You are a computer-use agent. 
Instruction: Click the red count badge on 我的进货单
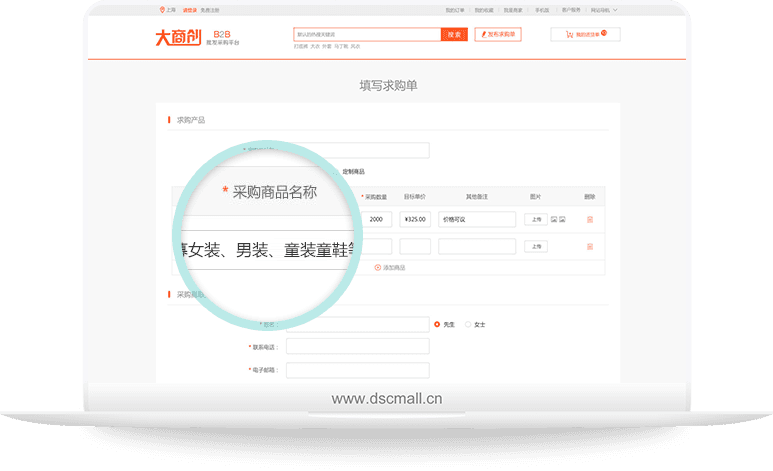tap(604, 33)
